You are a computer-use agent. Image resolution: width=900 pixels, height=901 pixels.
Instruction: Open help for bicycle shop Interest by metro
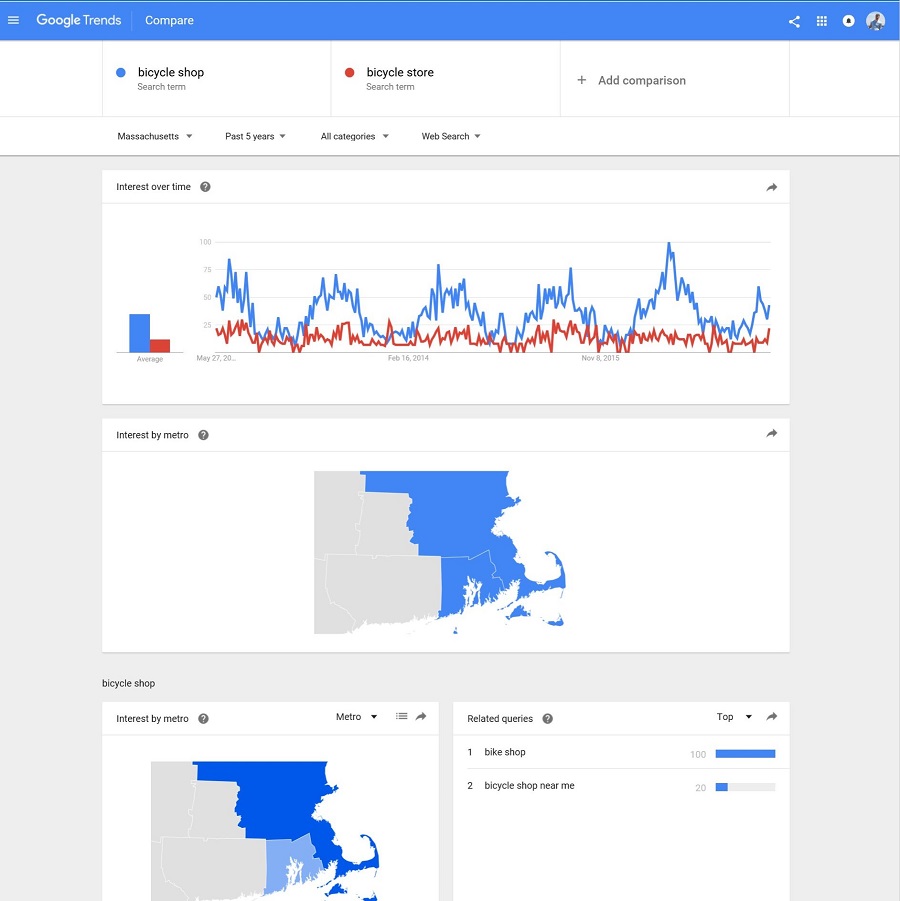(x=203, y=718)
